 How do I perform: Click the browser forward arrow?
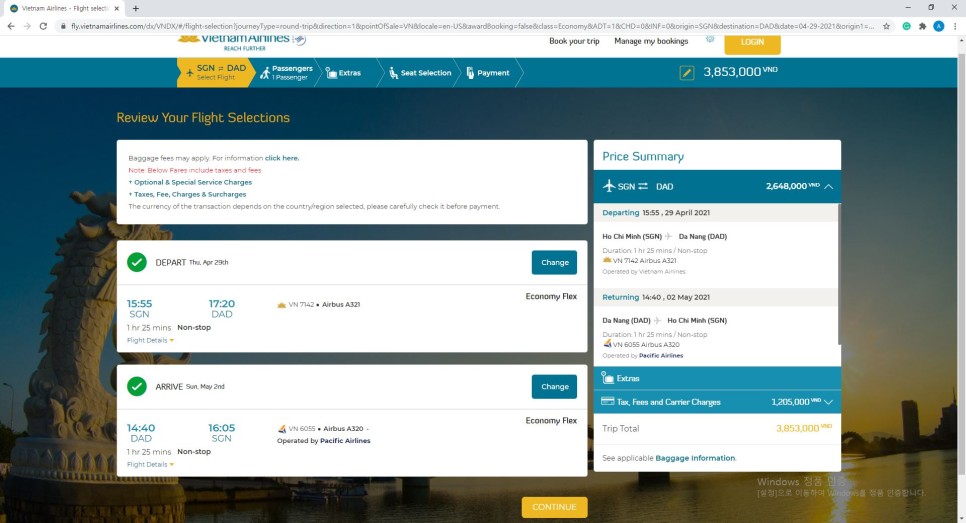[x=27, y=26]
